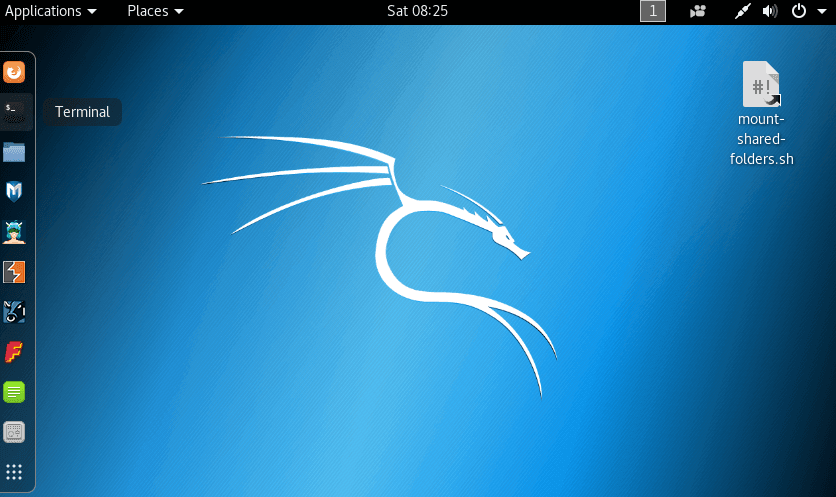This screenshot has width=836, height=497.
Task: Open the Sat 08:25 clock calendar
Action: [x=417, y=11]
